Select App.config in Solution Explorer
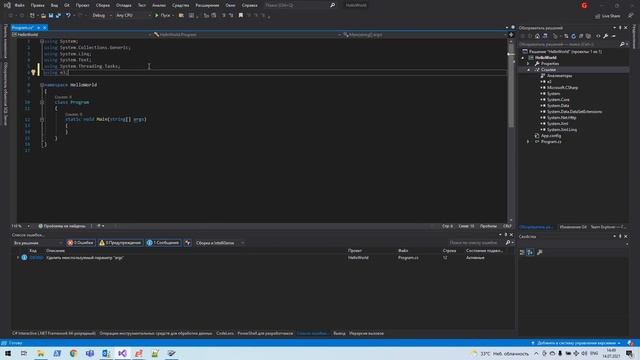This screenshot has width=640, height=360. pyautogui.click(x=551, y=136)
